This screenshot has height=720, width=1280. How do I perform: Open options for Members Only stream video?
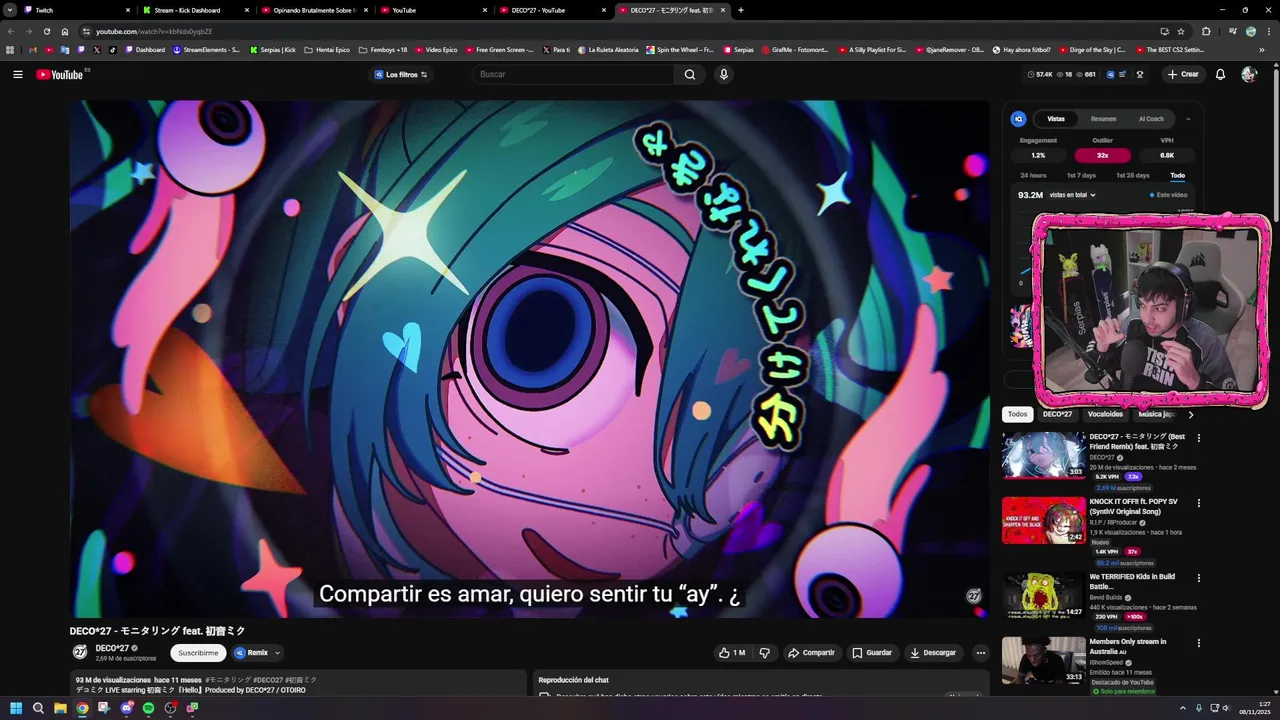tap(1199, 643)
